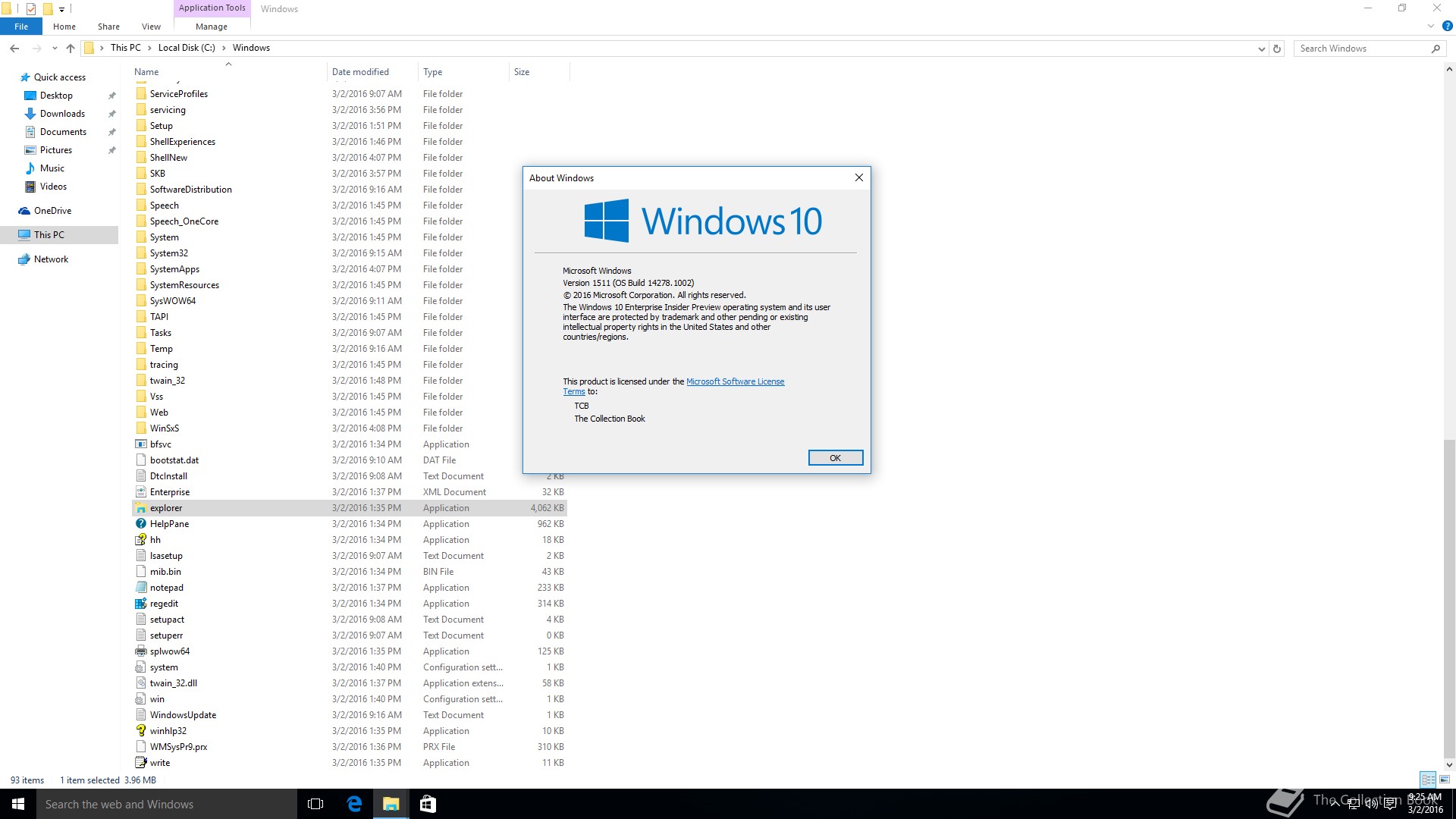Click the splwow64 printer icon
Viewport: 1456px width, 819px height.
tap(140, 651)
